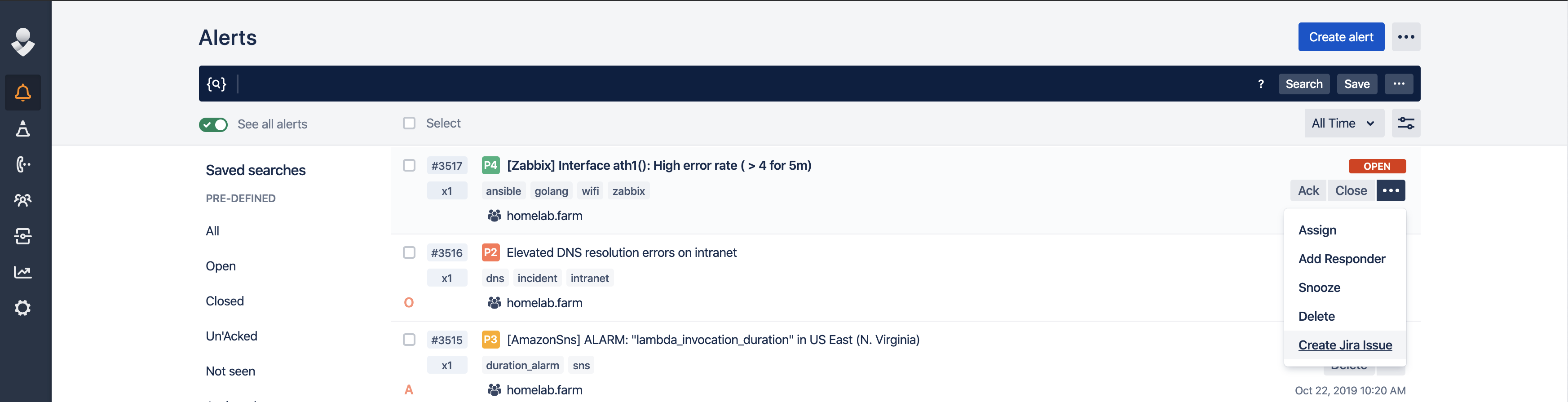The width and height of the screenshot is (1568, 402).
Task: Open the filter sliders icon beside All Time
Action: point(1405,123)
